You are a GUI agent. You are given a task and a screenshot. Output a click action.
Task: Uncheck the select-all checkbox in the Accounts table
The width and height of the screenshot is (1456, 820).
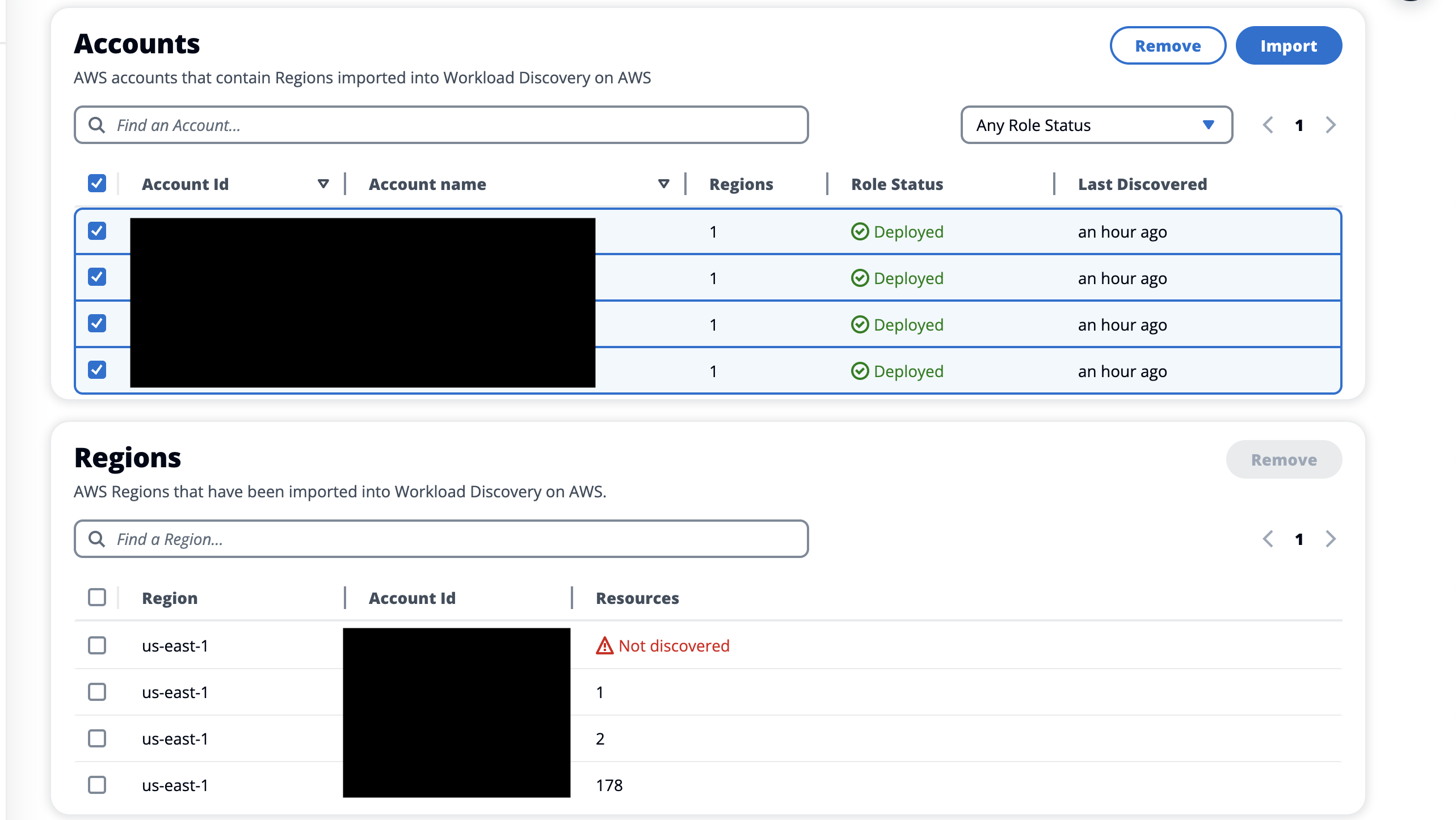click(x=96, y=183)
